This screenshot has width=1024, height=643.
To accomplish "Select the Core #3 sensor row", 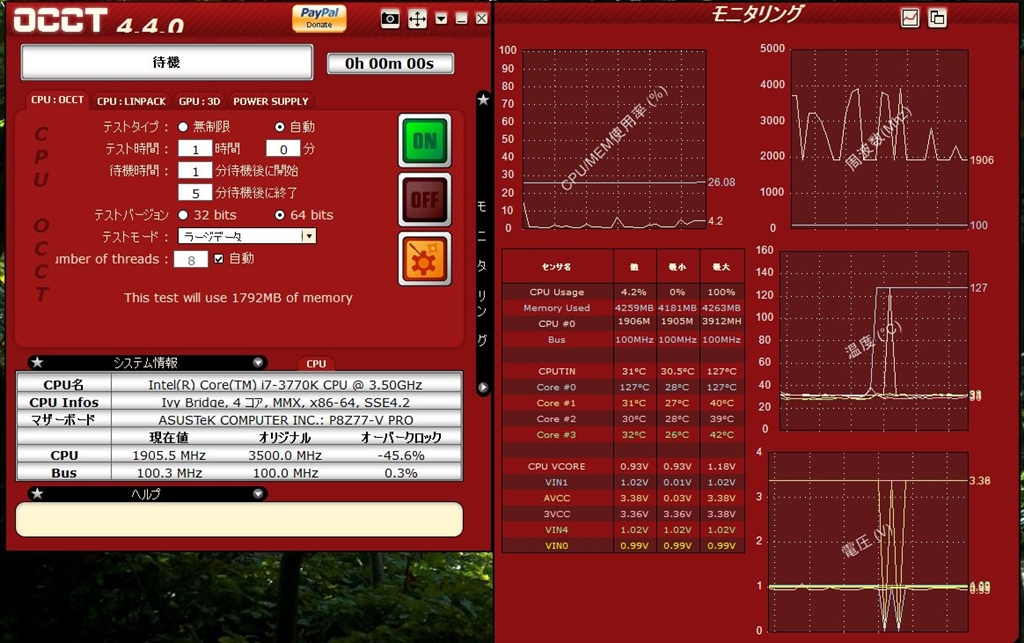I will click(x=623, y=435).
